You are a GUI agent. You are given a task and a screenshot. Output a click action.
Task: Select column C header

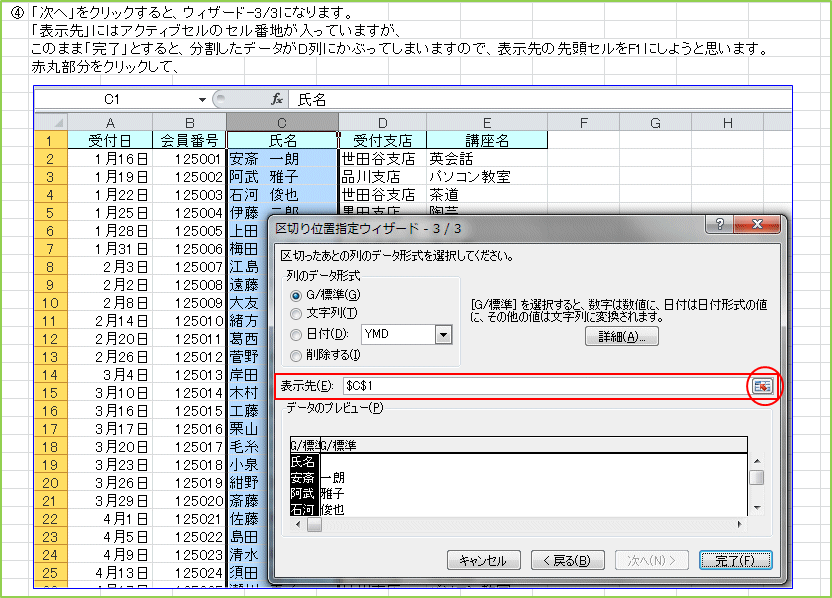click(282, 123)
